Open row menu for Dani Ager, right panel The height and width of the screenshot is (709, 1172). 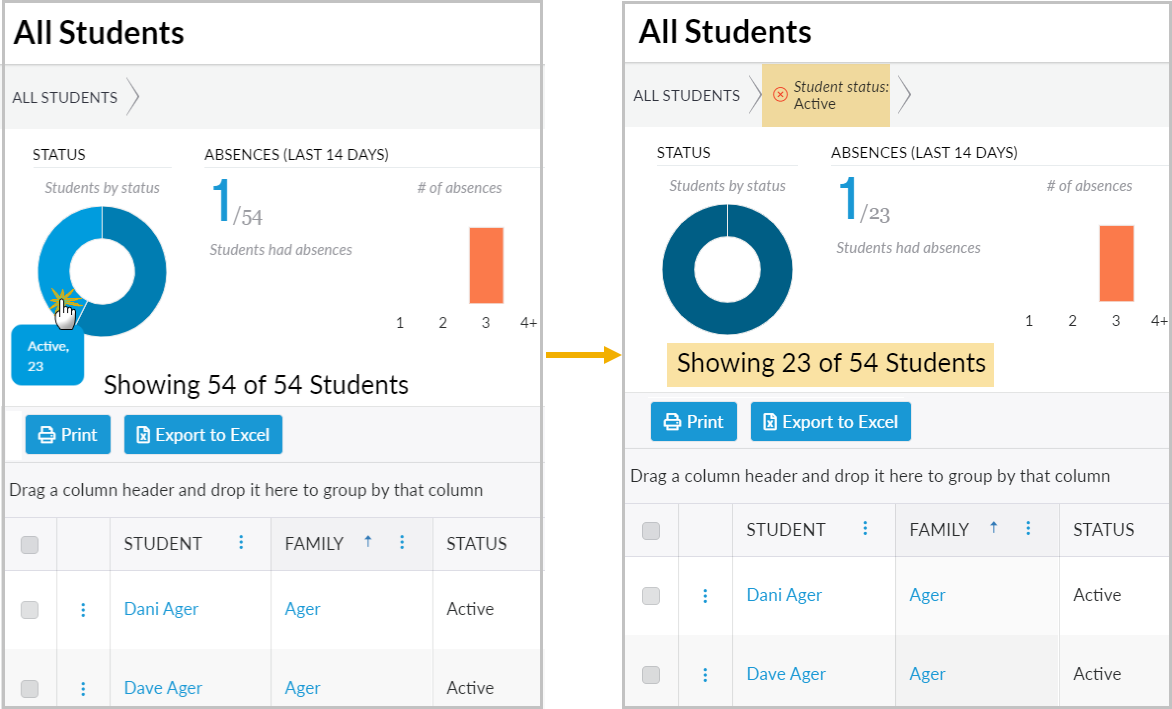coord(705,595)
